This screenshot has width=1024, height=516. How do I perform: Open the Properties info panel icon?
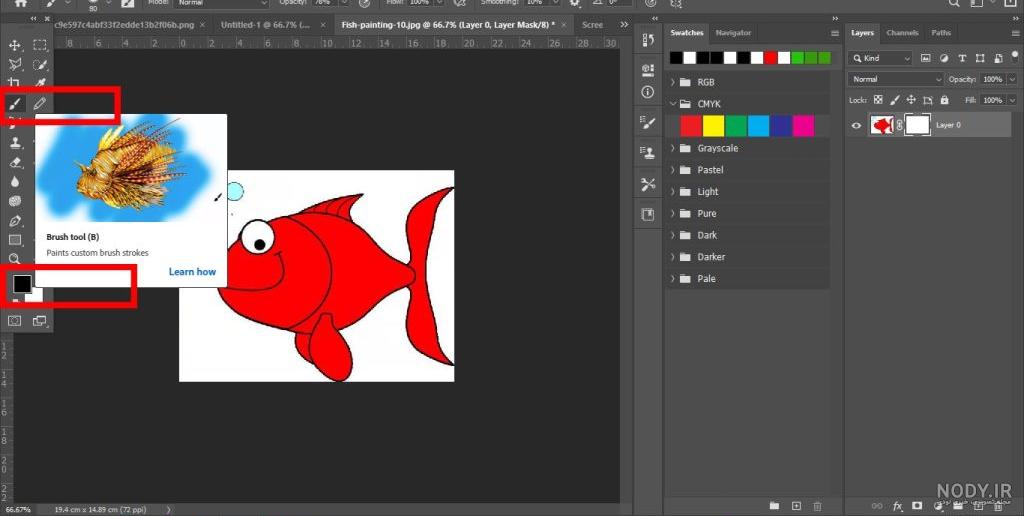pos(648,92)
